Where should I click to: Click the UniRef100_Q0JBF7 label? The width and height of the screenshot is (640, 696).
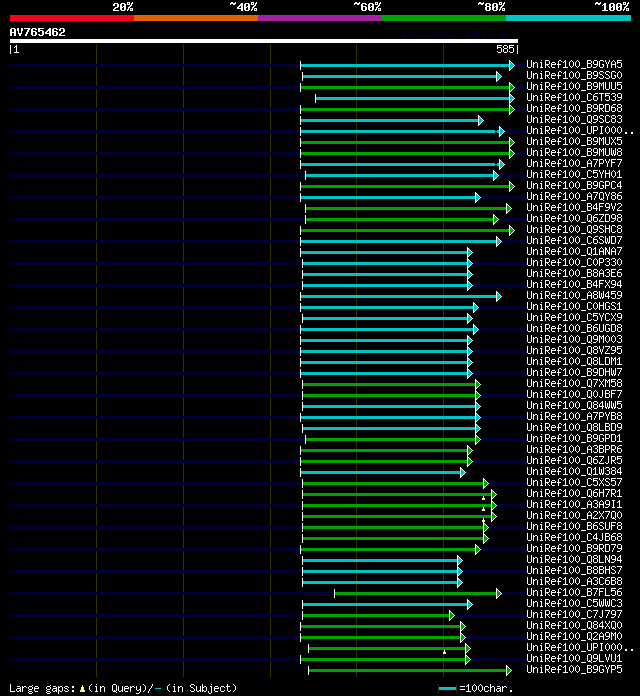(x=574, y=395)
